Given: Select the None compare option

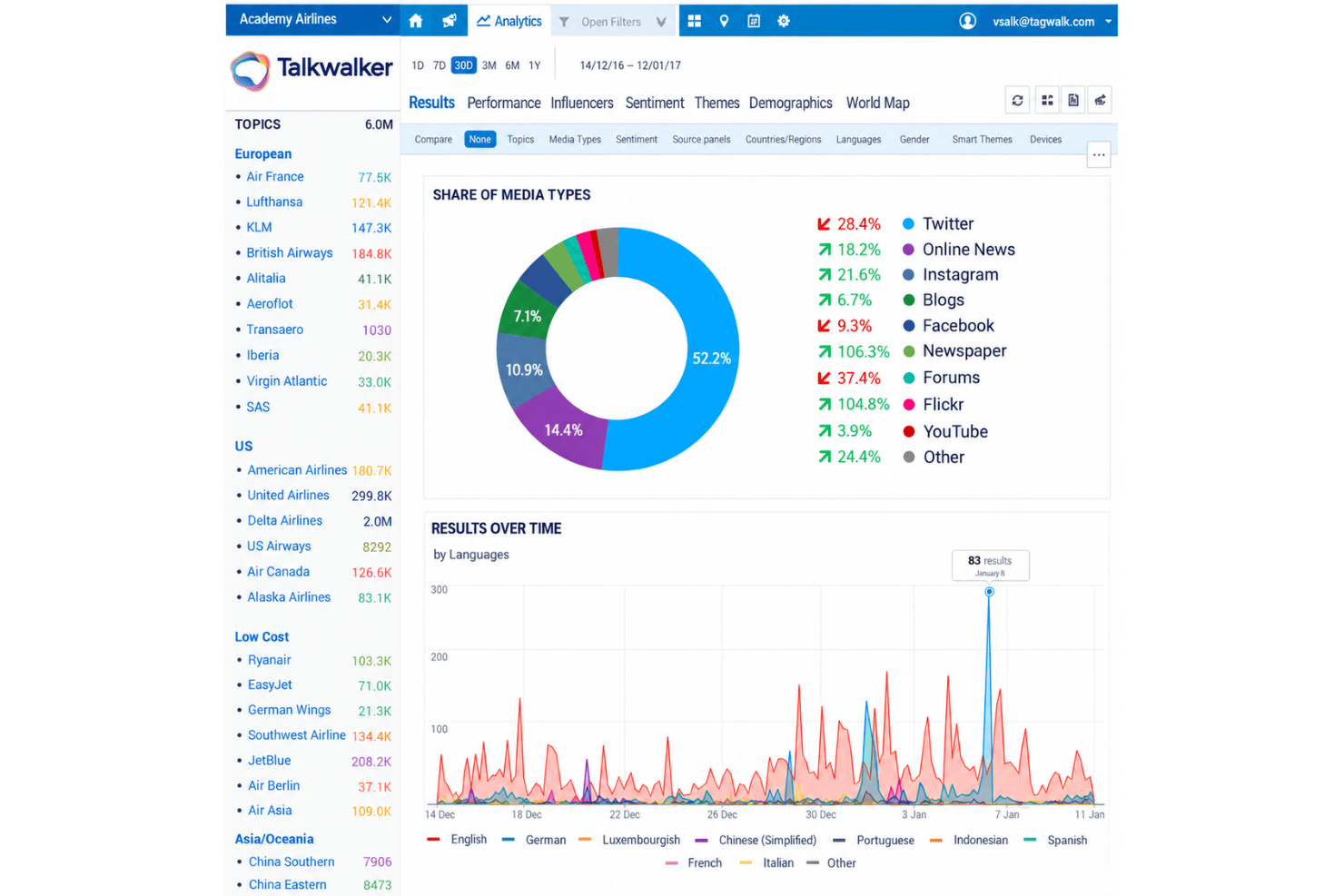Looking at the screenshot, I should pyautogui.click(x=480, y=139).
